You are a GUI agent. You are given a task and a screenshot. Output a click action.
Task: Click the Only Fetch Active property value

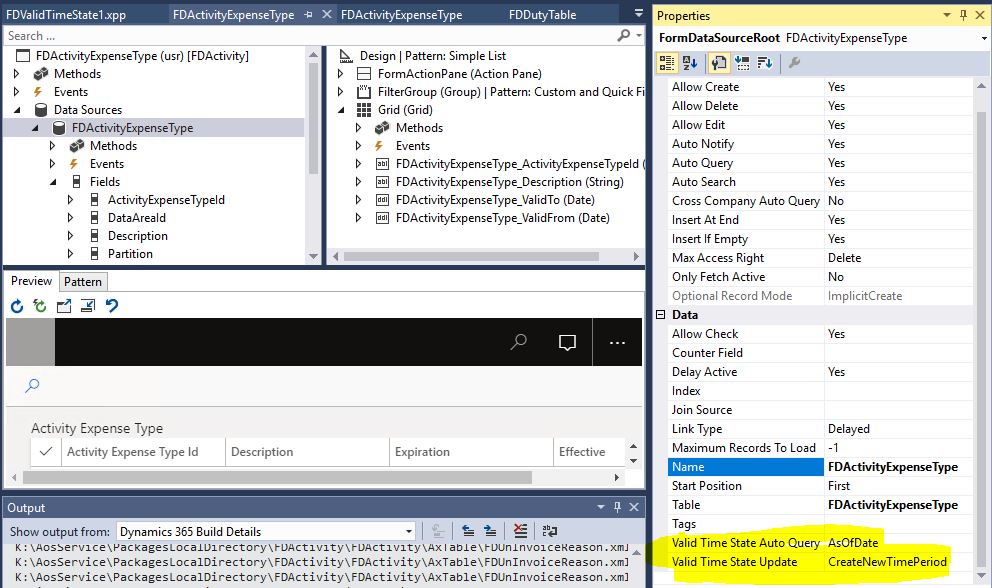pos(898,277)
